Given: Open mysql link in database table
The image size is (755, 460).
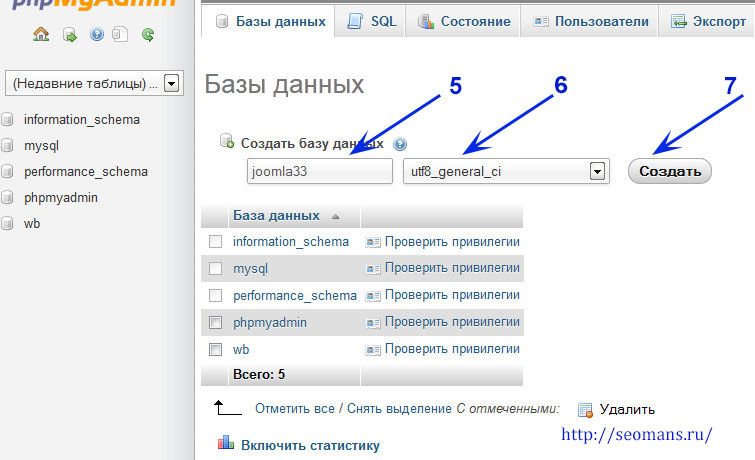Looking at the screenshot, I should [x=250, y=268].
